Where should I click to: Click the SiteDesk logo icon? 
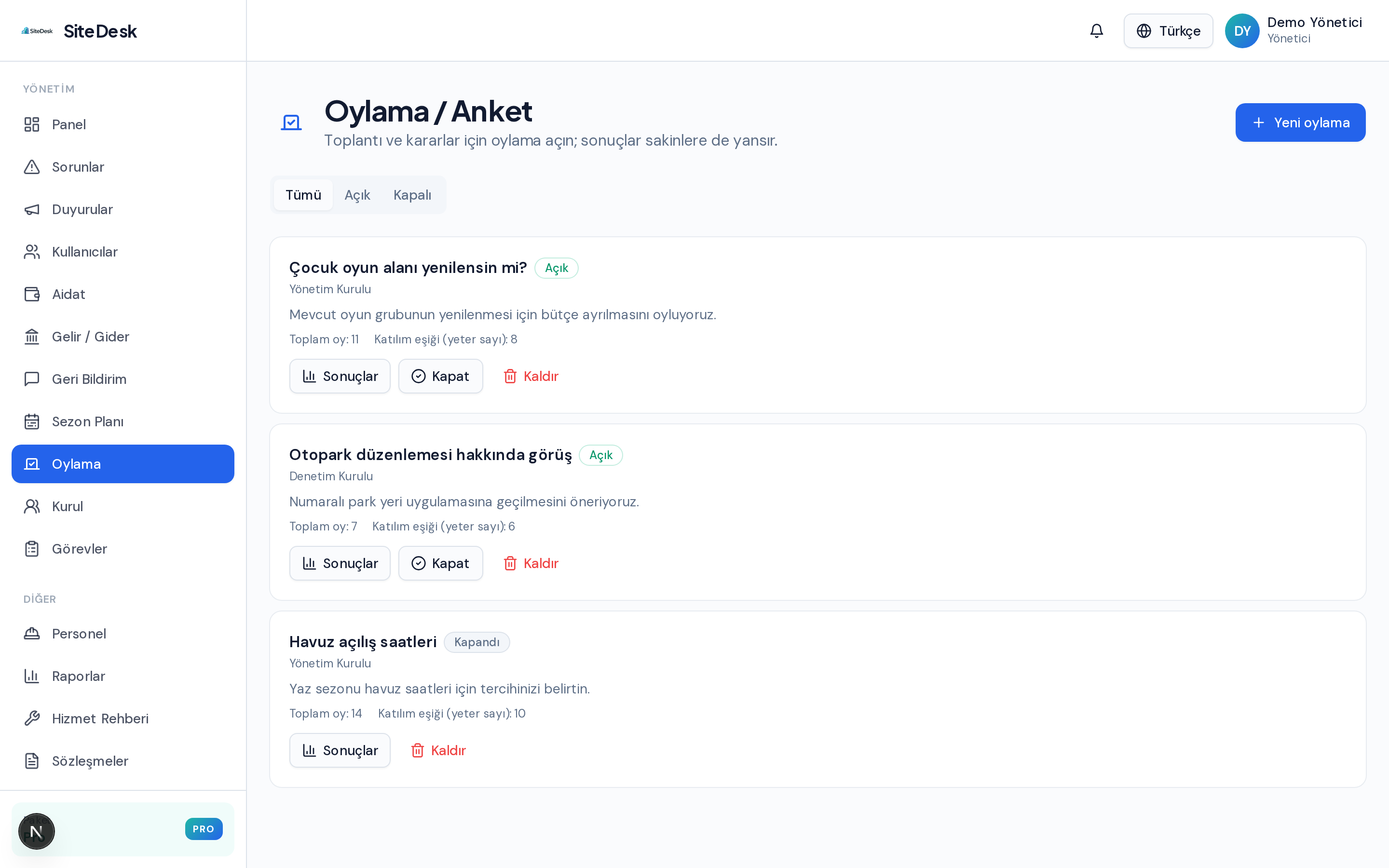click(37, 31)
